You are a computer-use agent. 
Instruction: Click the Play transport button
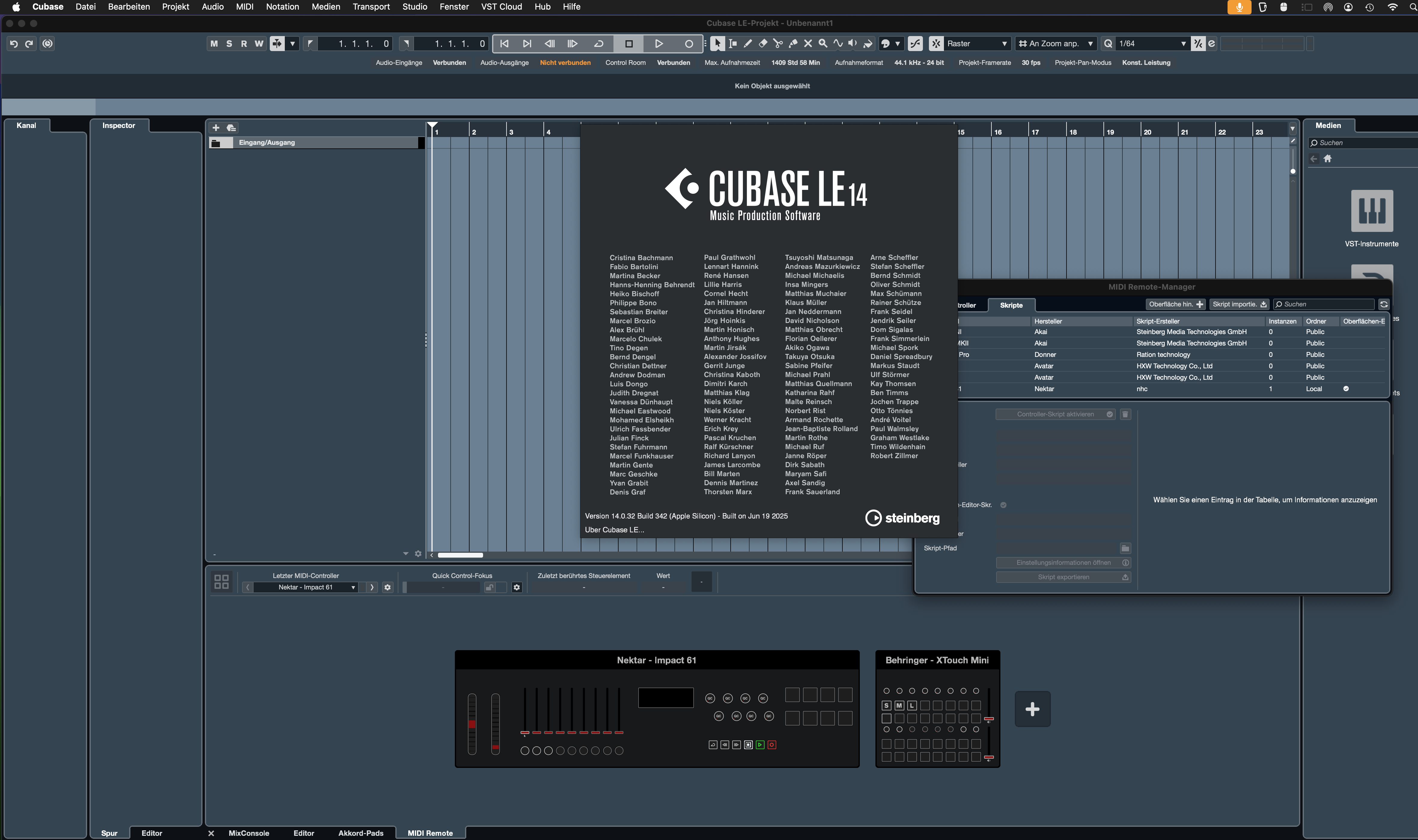659,44
